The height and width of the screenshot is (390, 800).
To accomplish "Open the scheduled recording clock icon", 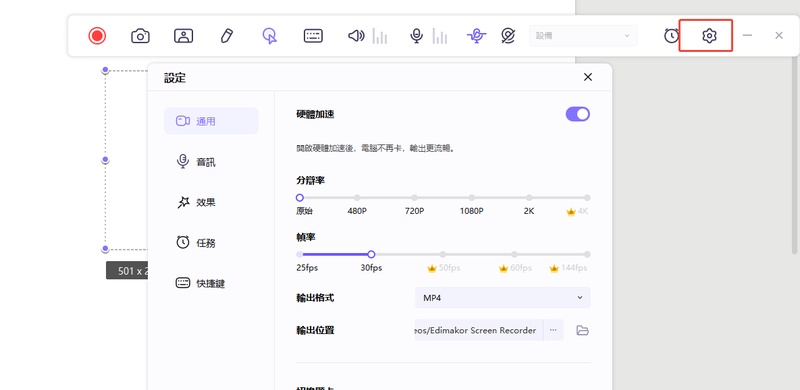I will pos(671,36).
